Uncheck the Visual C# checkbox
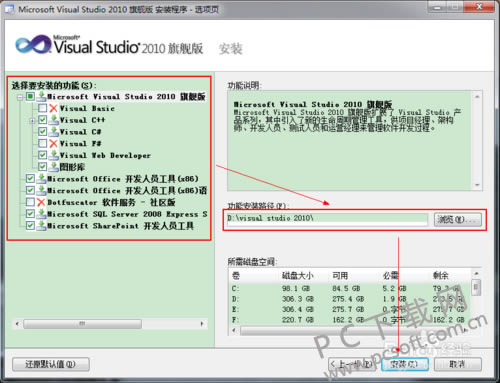Viewport: 500px width, 383px height. pyautogui.click(x=42, y=131)
